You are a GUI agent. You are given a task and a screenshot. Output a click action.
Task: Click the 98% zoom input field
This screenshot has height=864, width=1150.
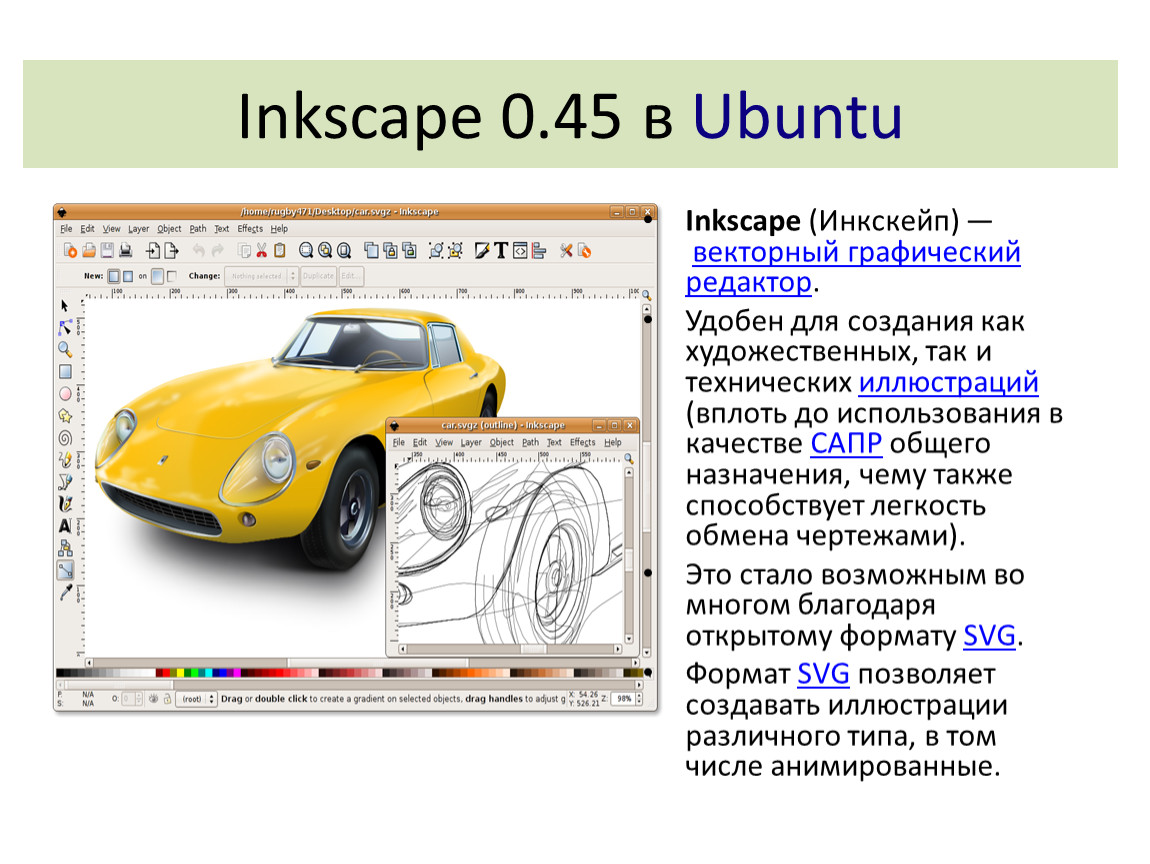tap(623, 699)
